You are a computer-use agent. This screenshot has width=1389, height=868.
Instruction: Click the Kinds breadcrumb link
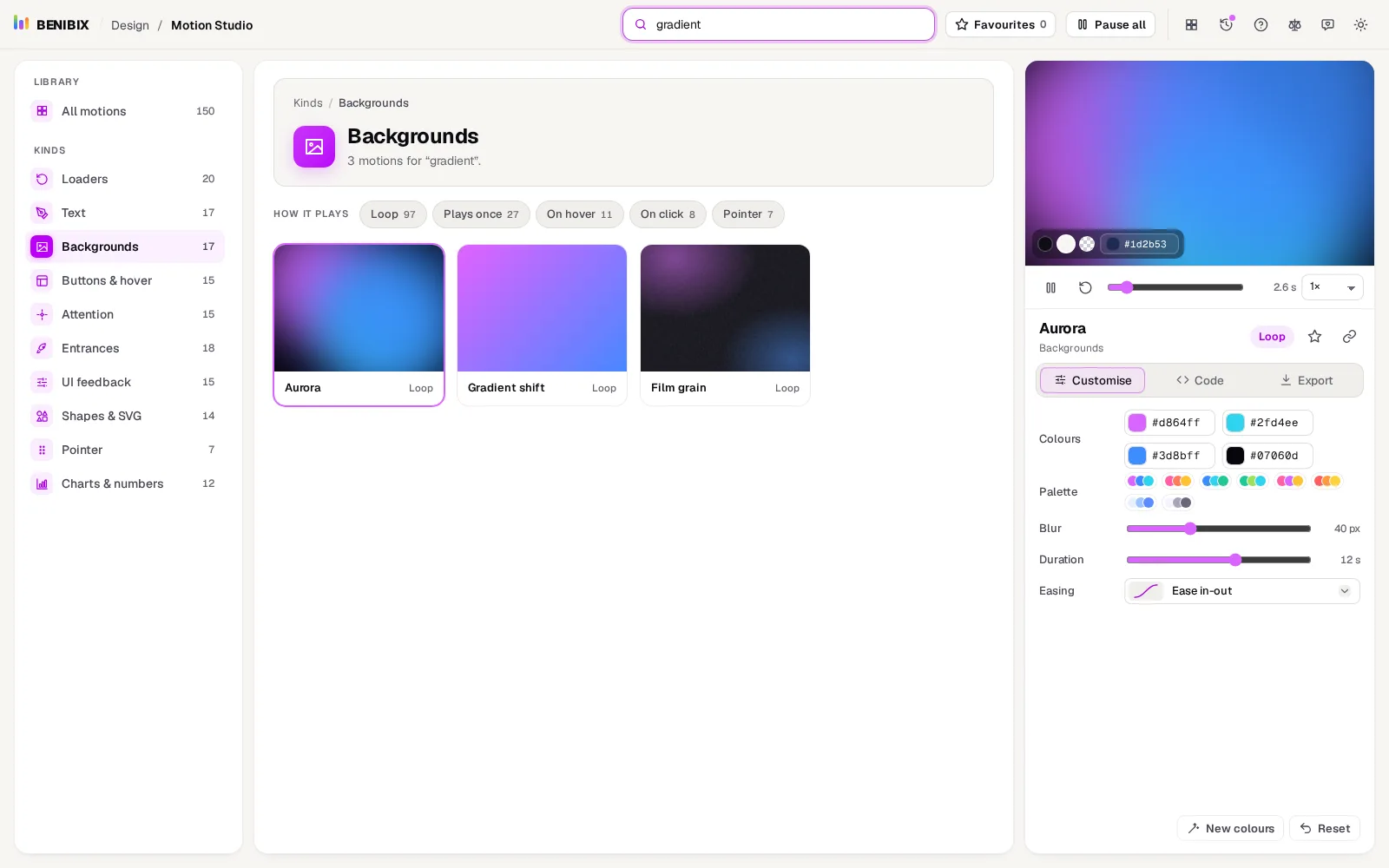(x=308, y=103)
